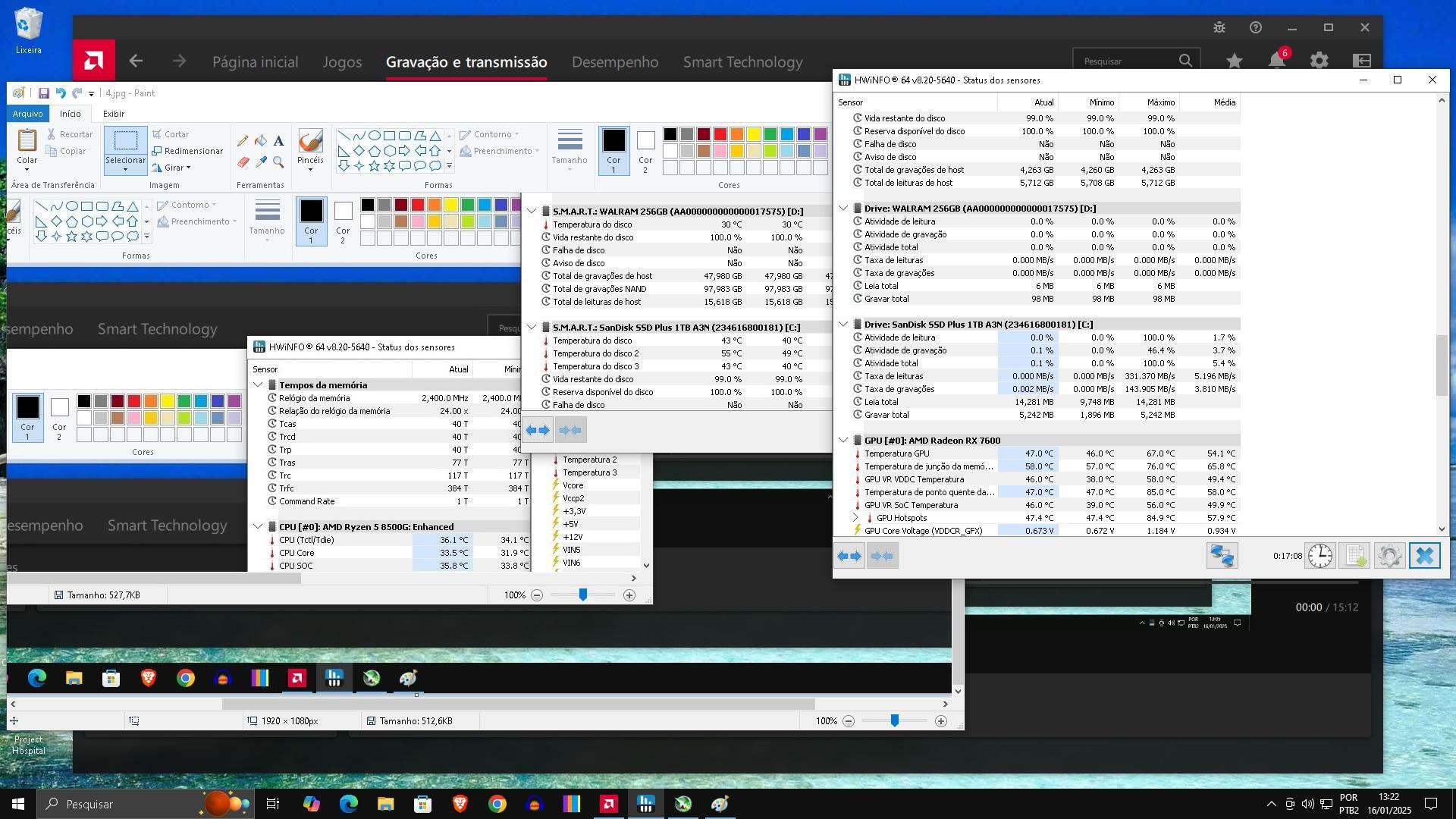Image resolution: width=1456 pixels, height=819 pixels.
Task: Expand the GPU Hotspots row
Action: [855, 518]
